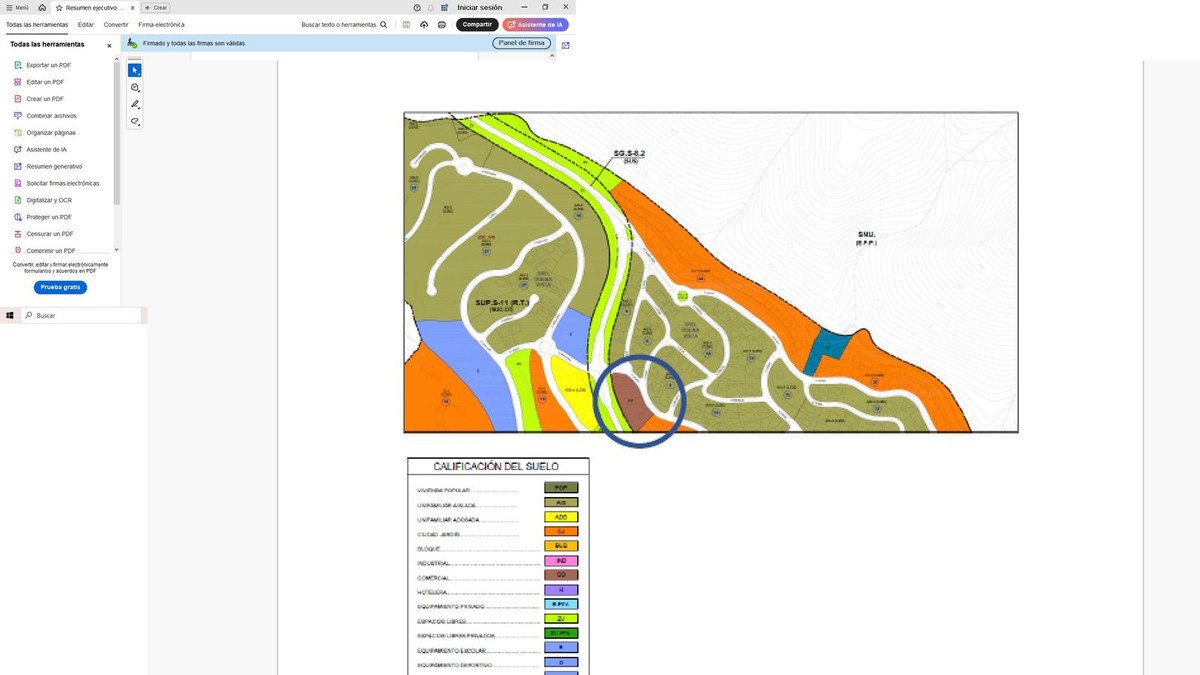Select the arrow selection tool
This screenshot has height=675, width=1200.
135,70
